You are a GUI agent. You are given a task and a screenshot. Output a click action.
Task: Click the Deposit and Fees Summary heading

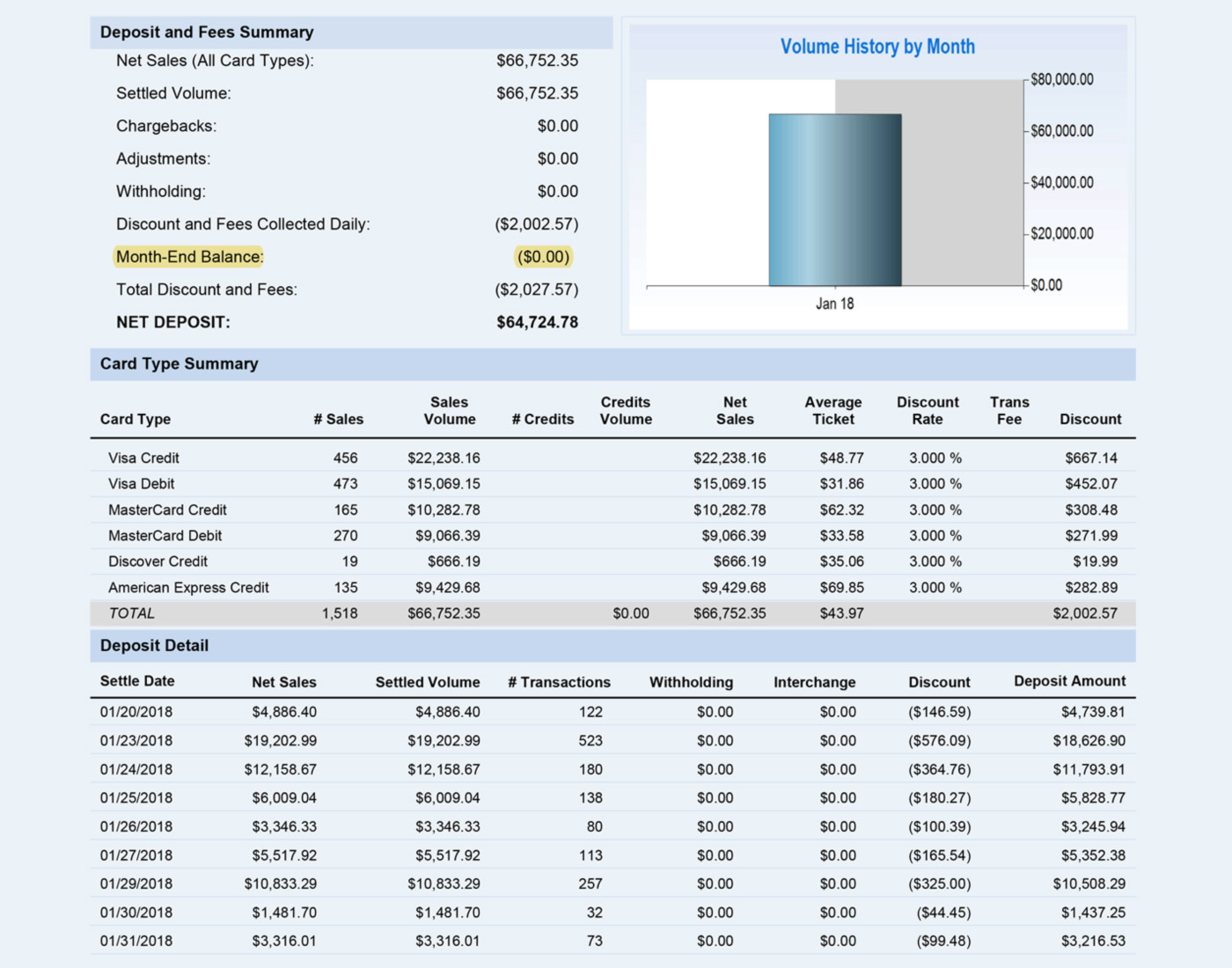click(207, 33)
